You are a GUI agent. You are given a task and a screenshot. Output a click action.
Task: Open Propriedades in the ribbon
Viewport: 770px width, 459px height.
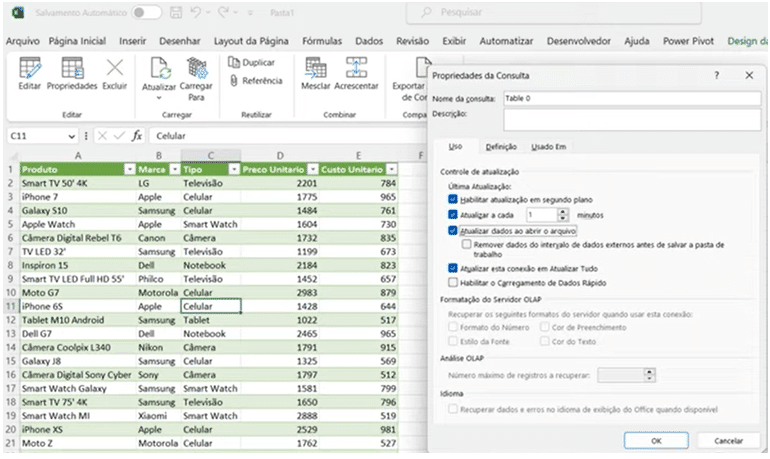tap(72, 73)
